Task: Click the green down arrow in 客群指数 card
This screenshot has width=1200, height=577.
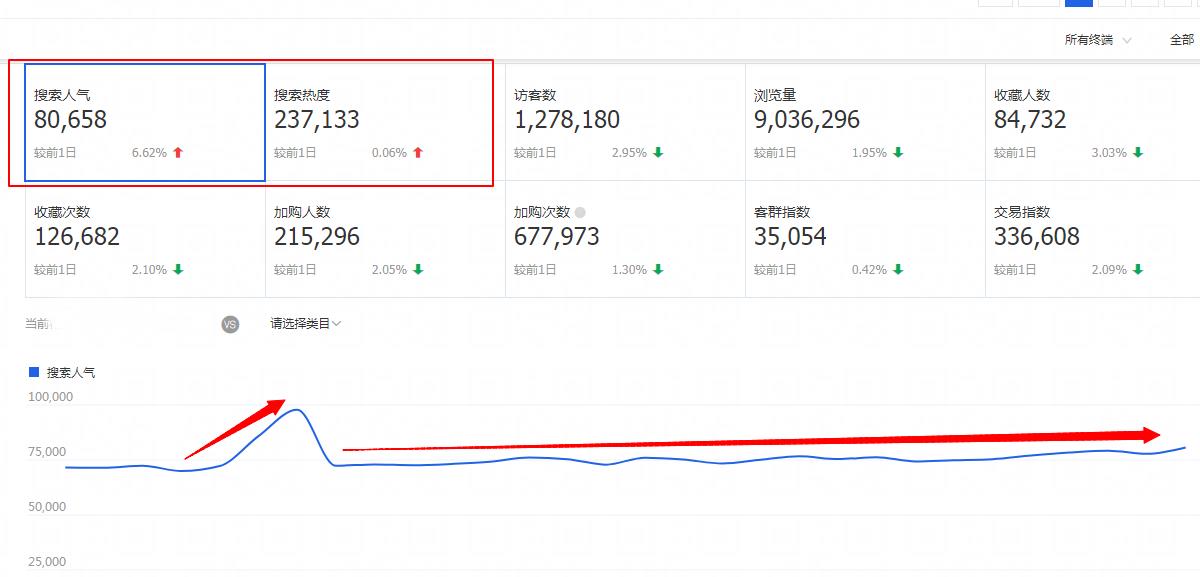Action: coord(898,270)
